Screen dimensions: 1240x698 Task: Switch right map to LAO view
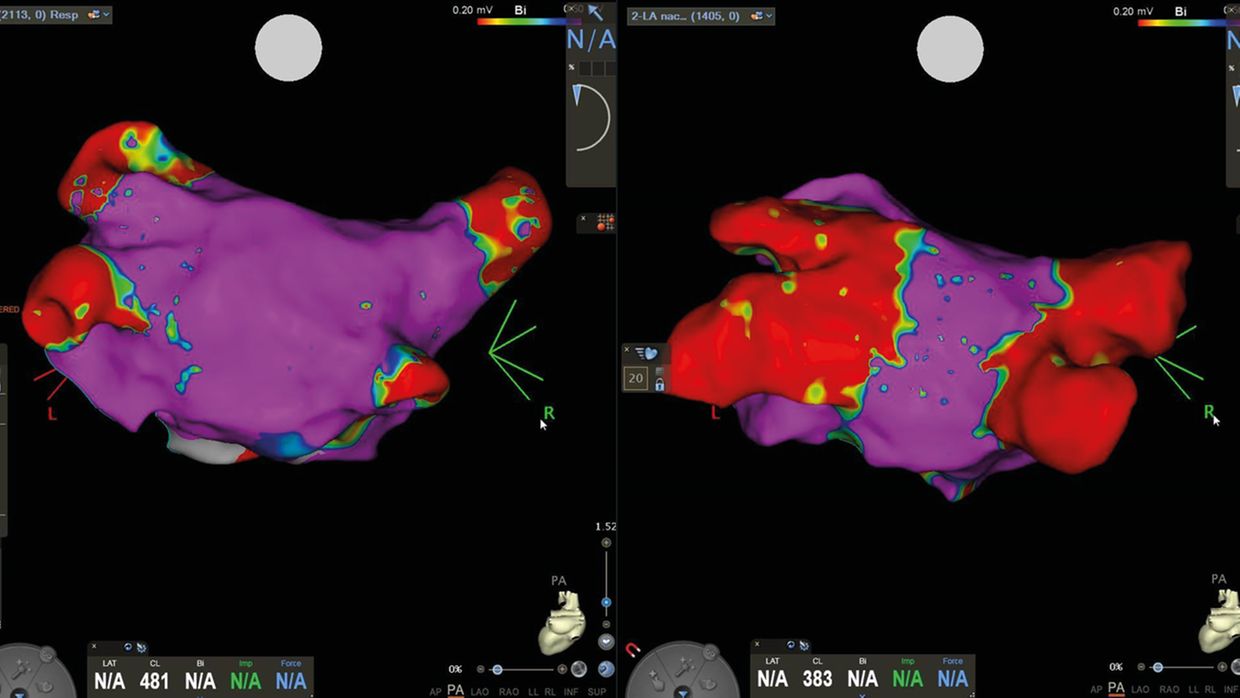1141,689
